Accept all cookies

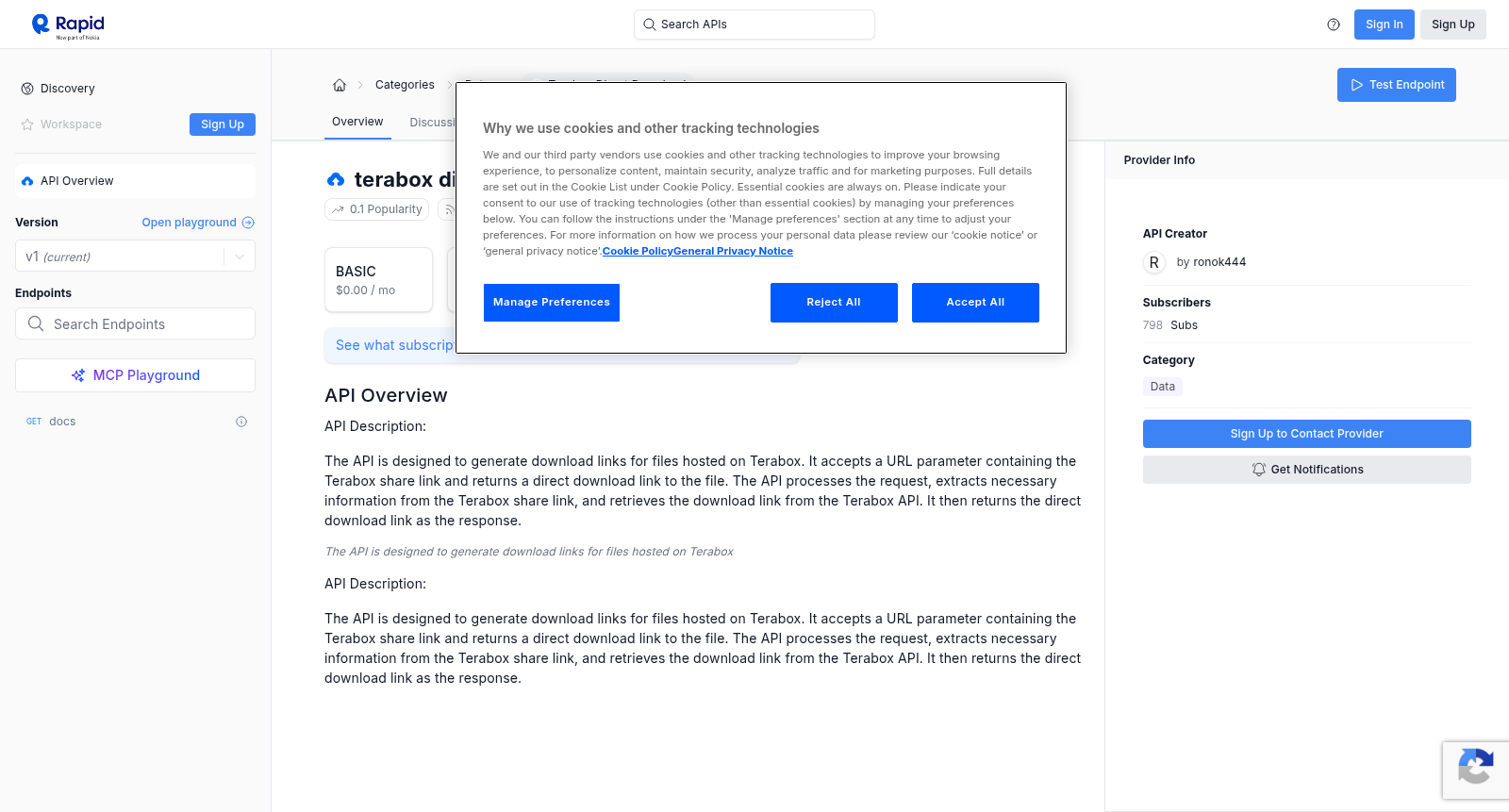coord(975,303)
